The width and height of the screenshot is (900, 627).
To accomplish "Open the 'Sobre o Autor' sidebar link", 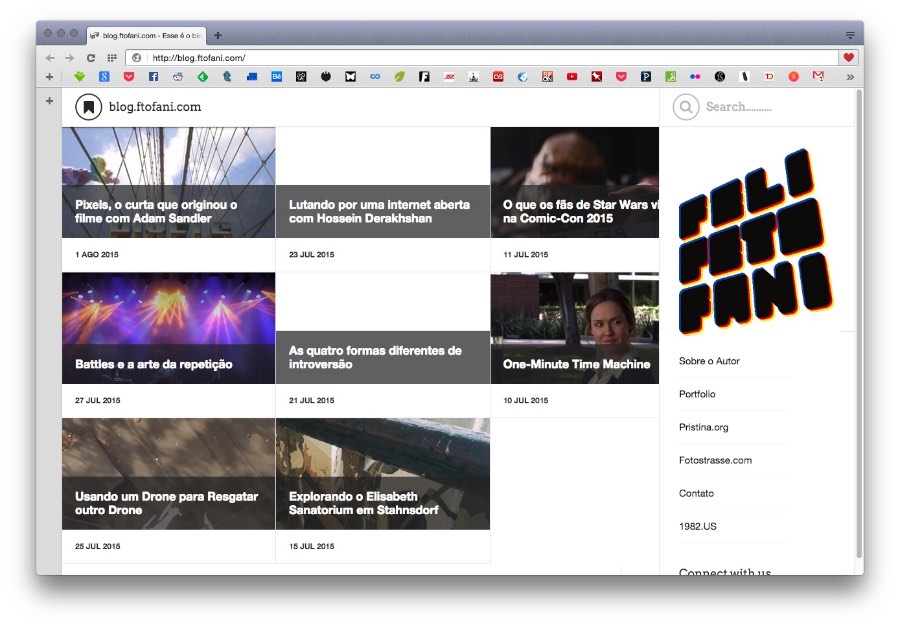I will [709, 361].
